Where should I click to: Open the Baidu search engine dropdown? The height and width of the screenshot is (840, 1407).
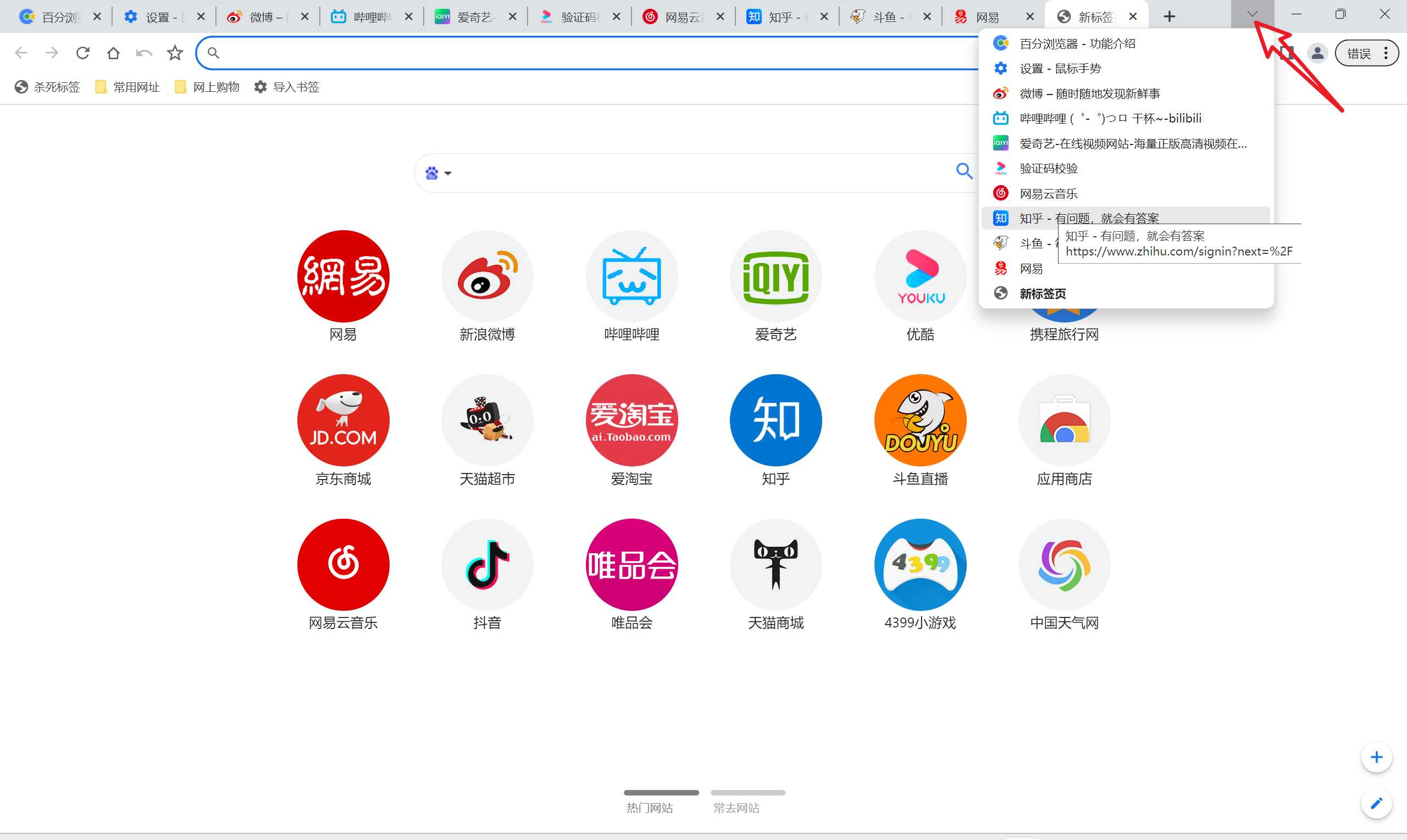click(438, 173)
